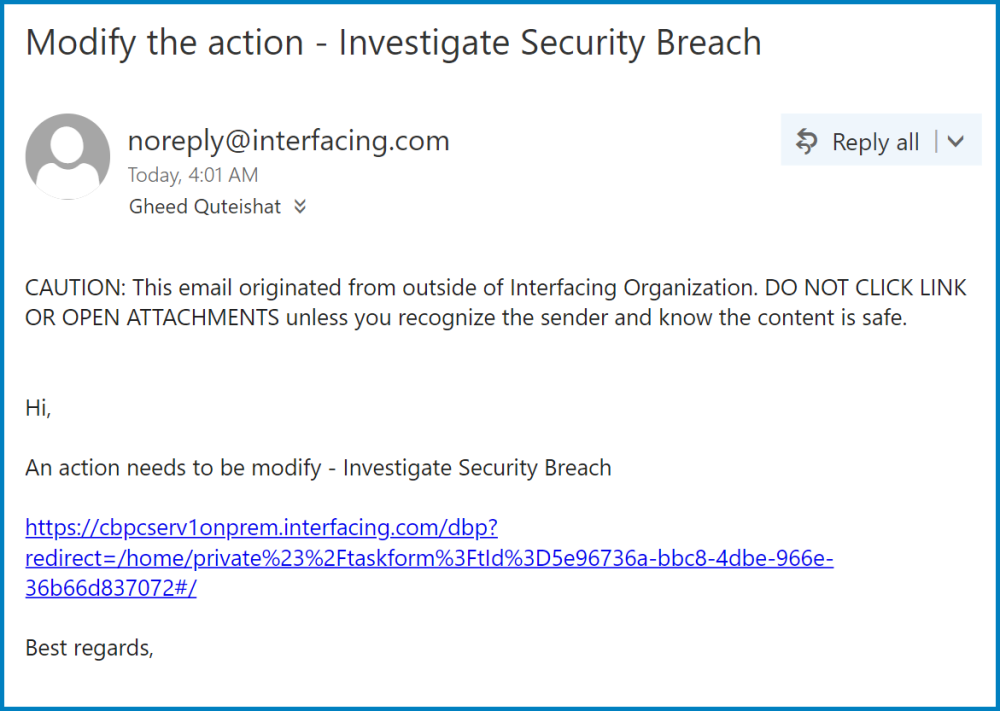1000x711 pixels.
Task: Click sender address noreply@interfacing.com
Action: [288, 141]
